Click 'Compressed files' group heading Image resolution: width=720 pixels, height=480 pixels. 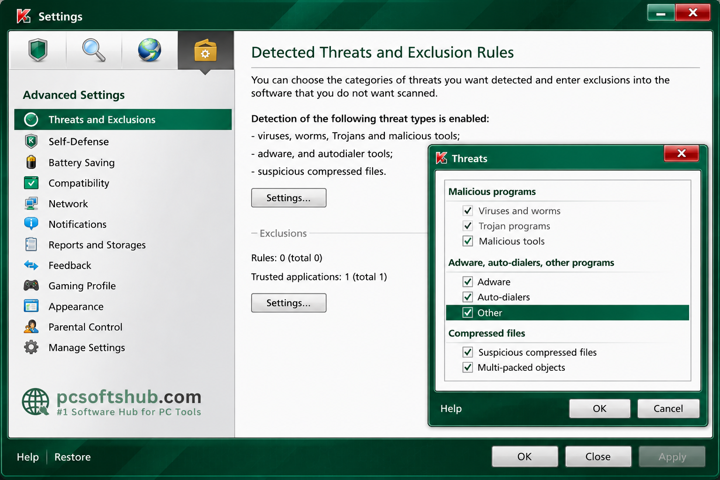coord(487,333)
